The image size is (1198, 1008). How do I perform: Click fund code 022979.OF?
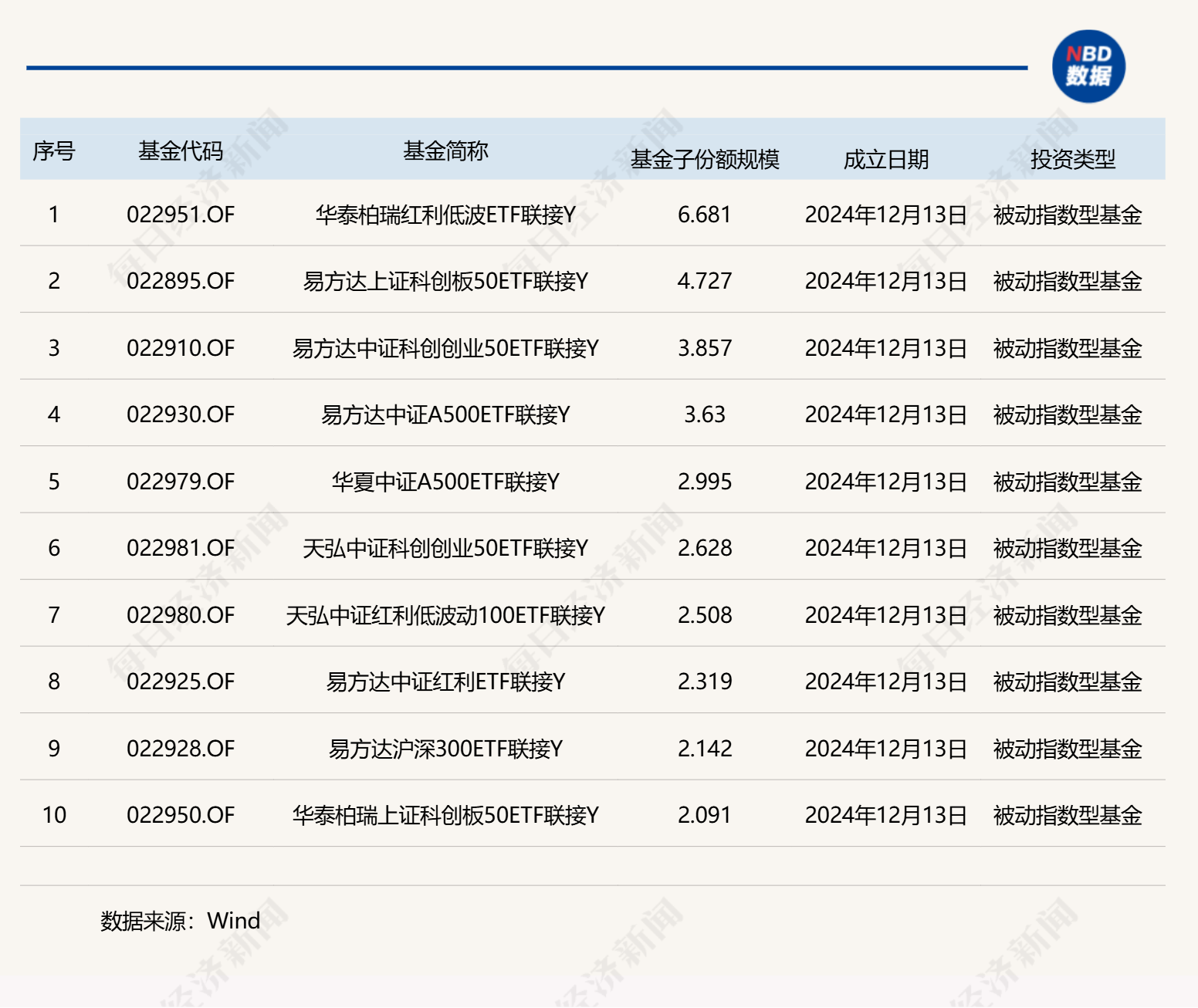coord(181,482)
